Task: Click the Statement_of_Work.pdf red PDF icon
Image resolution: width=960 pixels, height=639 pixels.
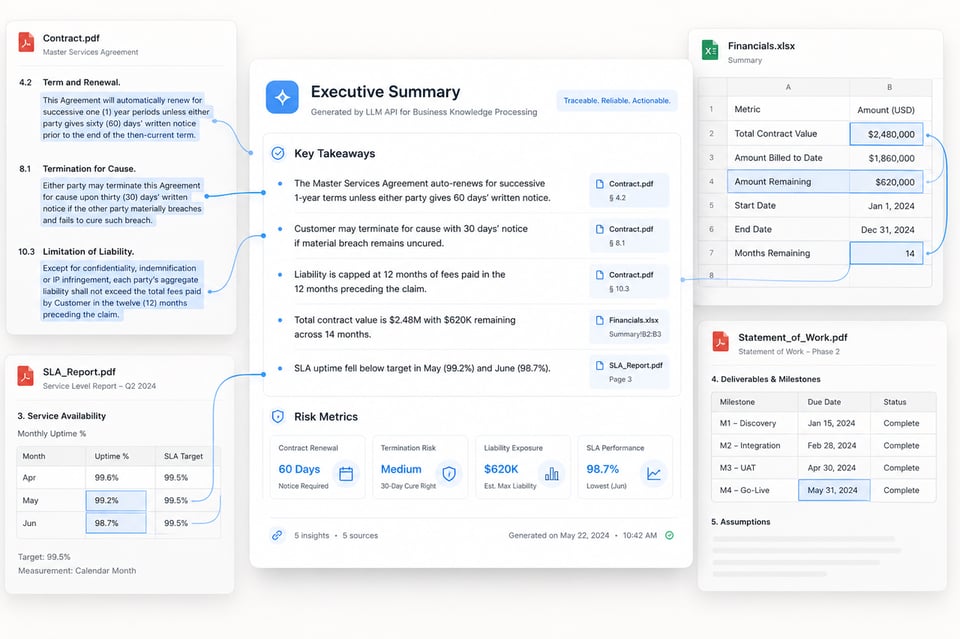Action: [721, 342]
